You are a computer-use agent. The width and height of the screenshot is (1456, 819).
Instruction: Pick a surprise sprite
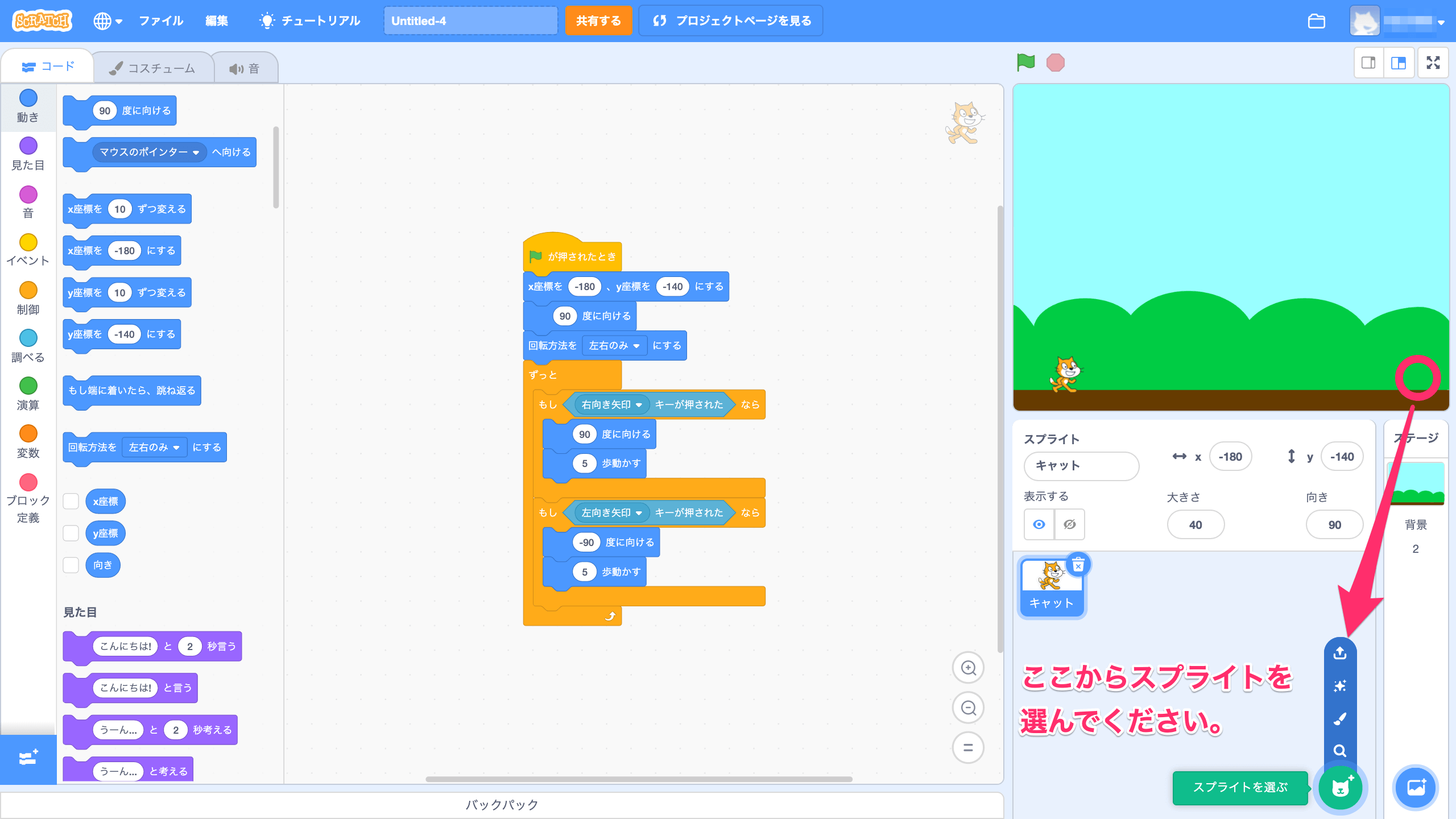coord(1340,686)
